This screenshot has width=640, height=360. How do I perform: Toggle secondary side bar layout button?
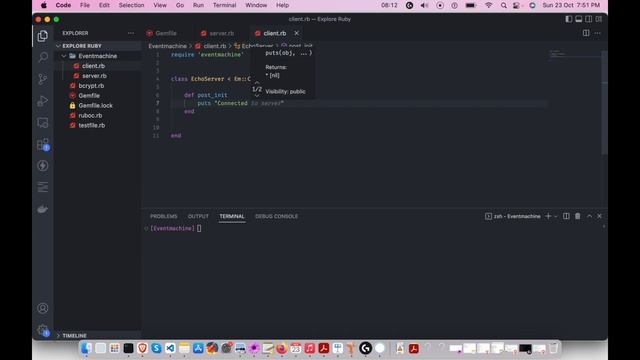pyautogui.click(x=589, y=19)
